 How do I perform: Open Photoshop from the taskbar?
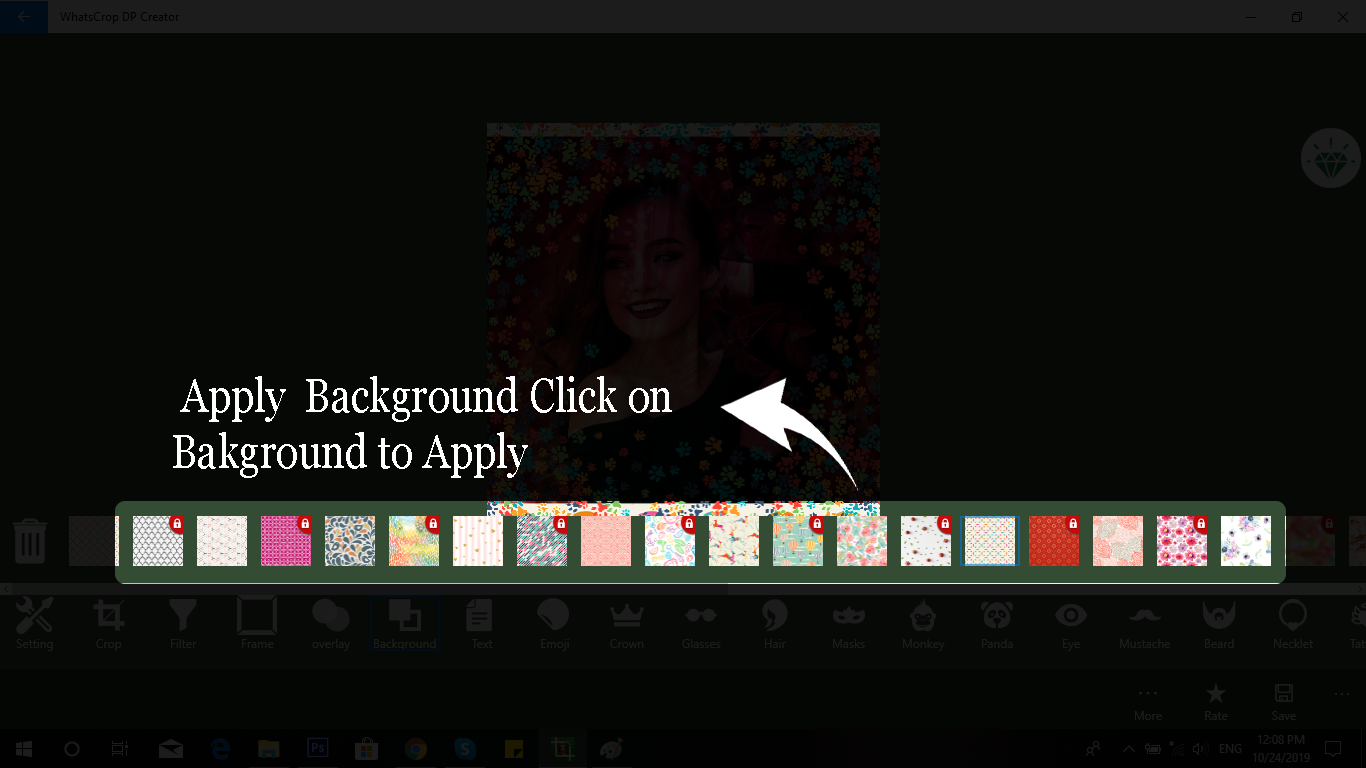pos(318,748)
